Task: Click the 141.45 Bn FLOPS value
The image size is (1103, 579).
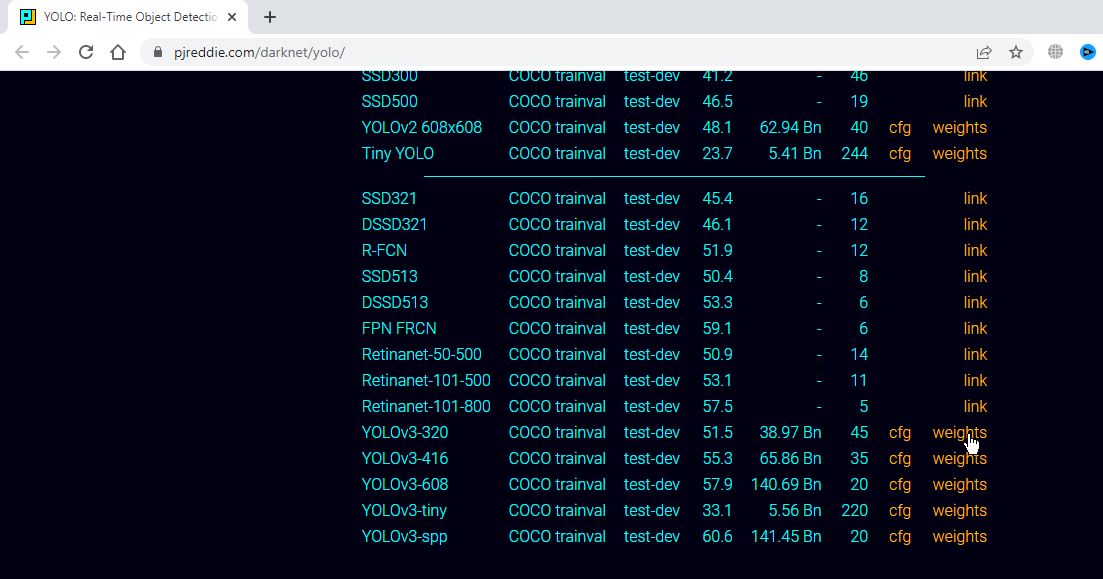Action: pyautogui.click(x=786, y=537)
